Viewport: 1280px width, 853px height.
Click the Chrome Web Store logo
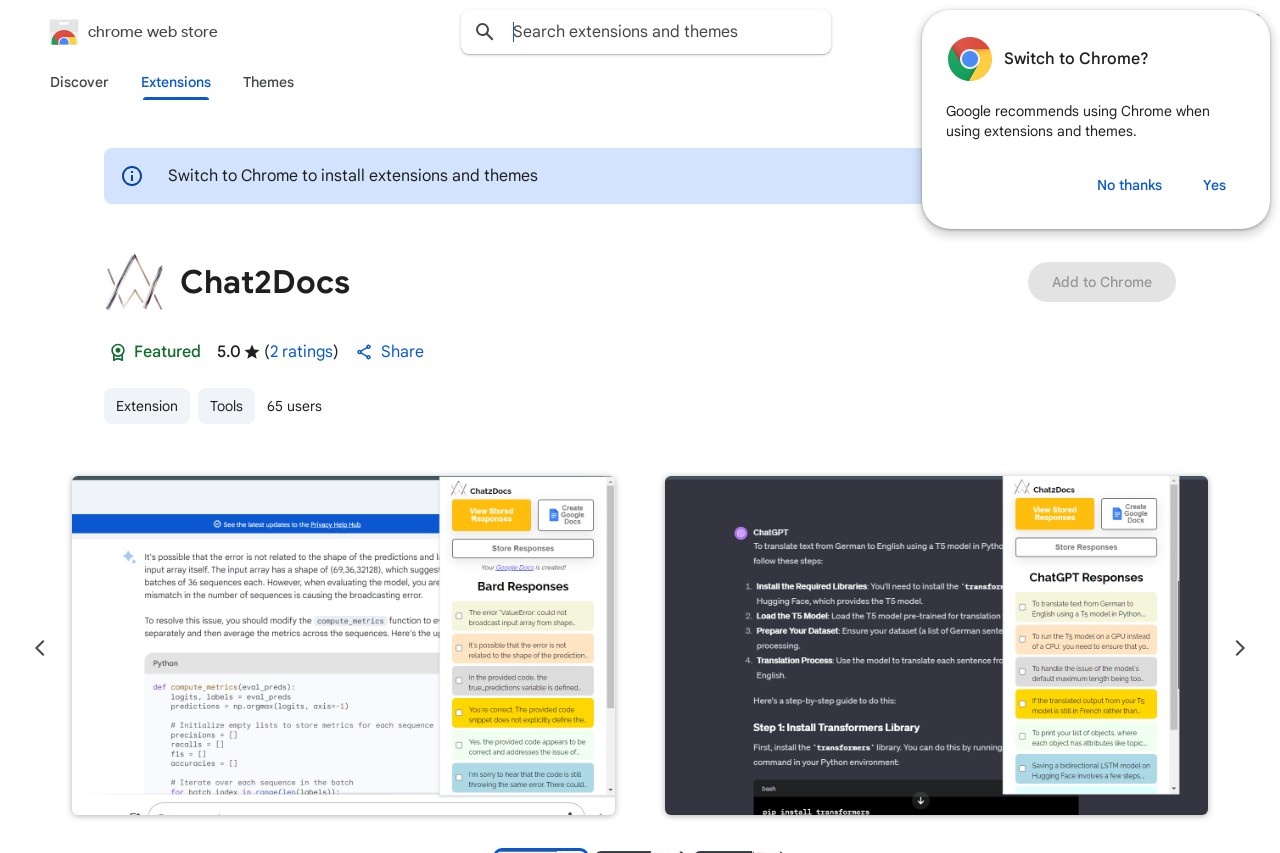tap(64, 32)
